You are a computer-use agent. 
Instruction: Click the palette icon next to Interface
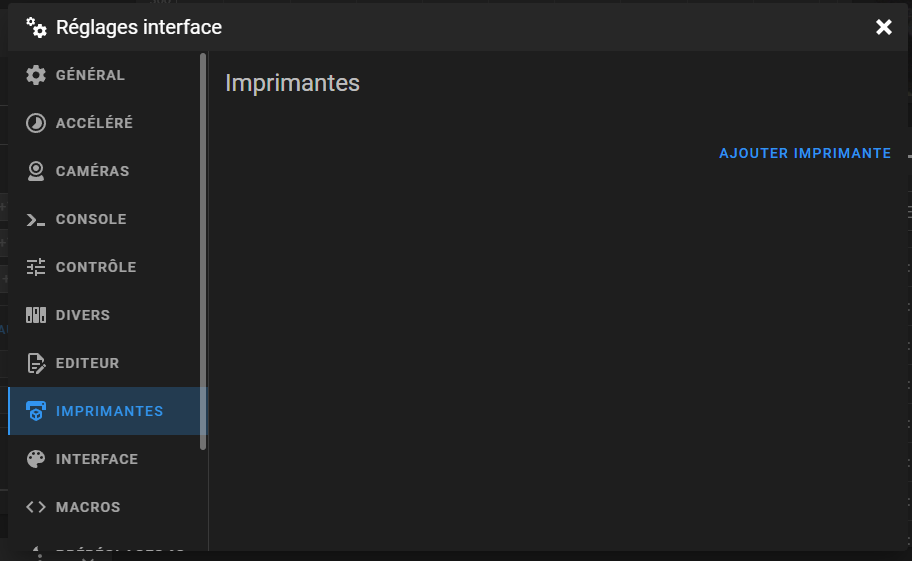click(35, 459)
